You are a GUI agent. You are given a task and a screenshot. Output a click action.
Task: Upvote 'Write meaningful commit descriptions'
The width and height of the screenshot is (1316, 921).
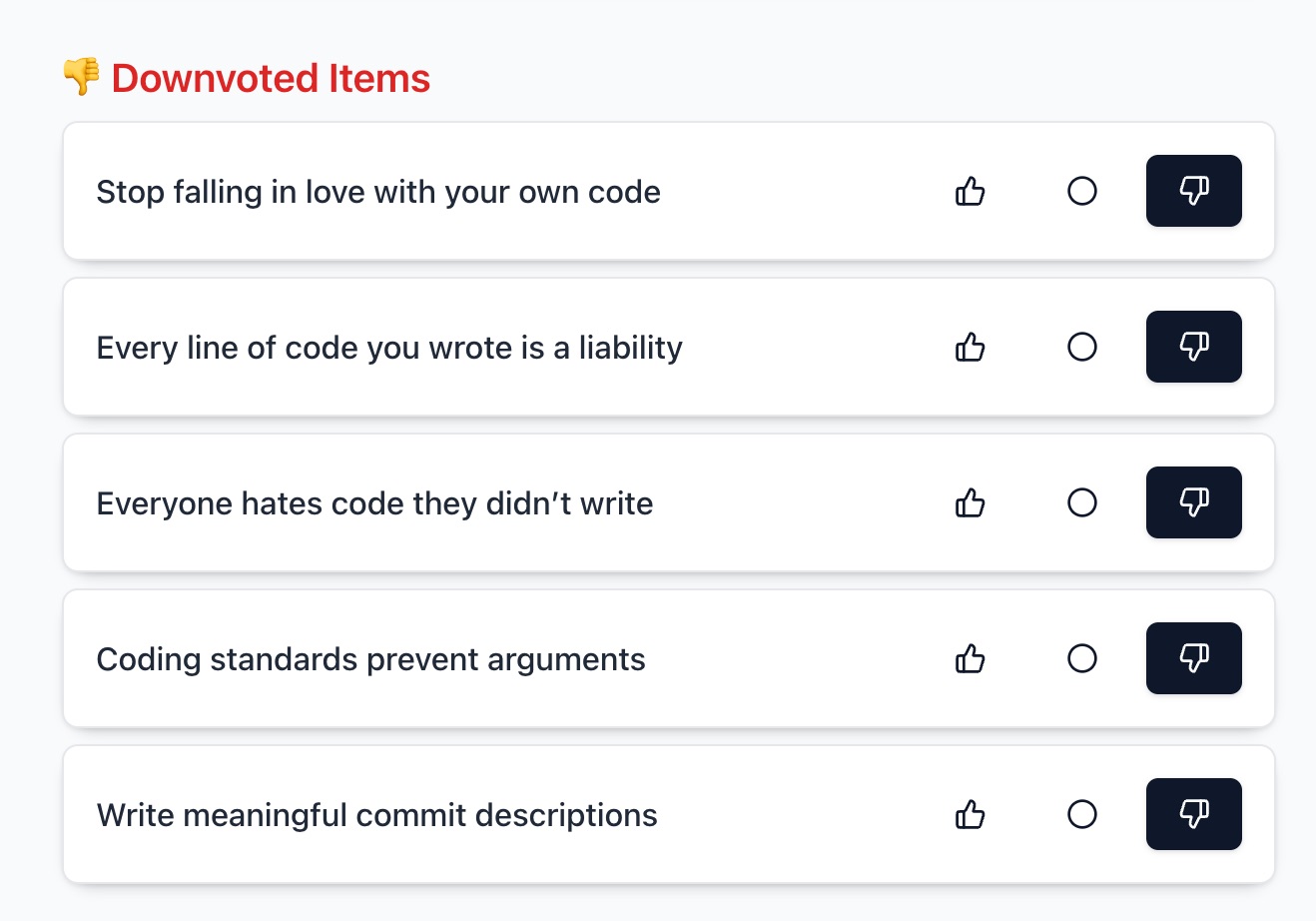coord(971,814)
